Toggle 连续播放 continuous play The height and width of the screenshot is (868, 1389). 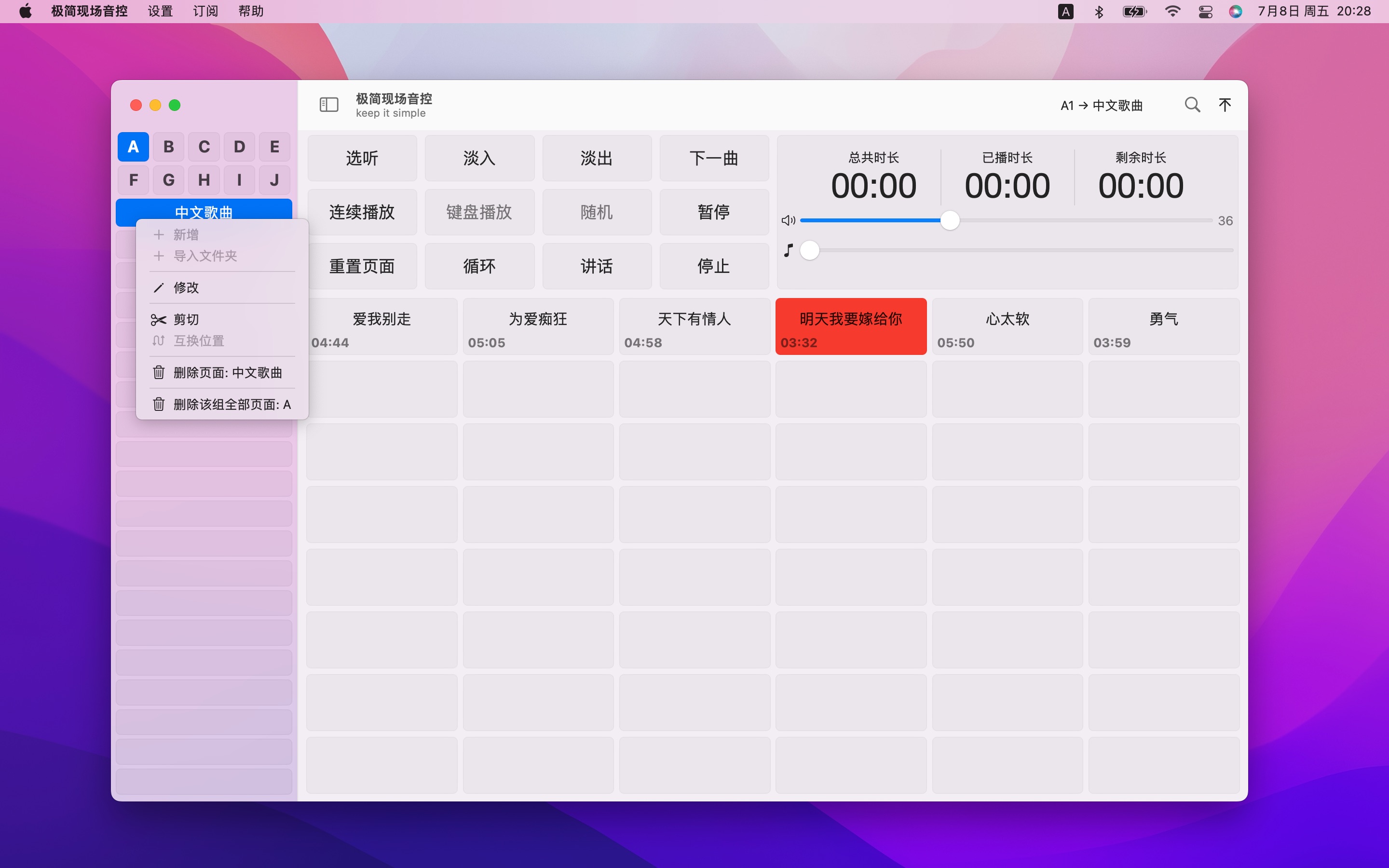(362, 212)
